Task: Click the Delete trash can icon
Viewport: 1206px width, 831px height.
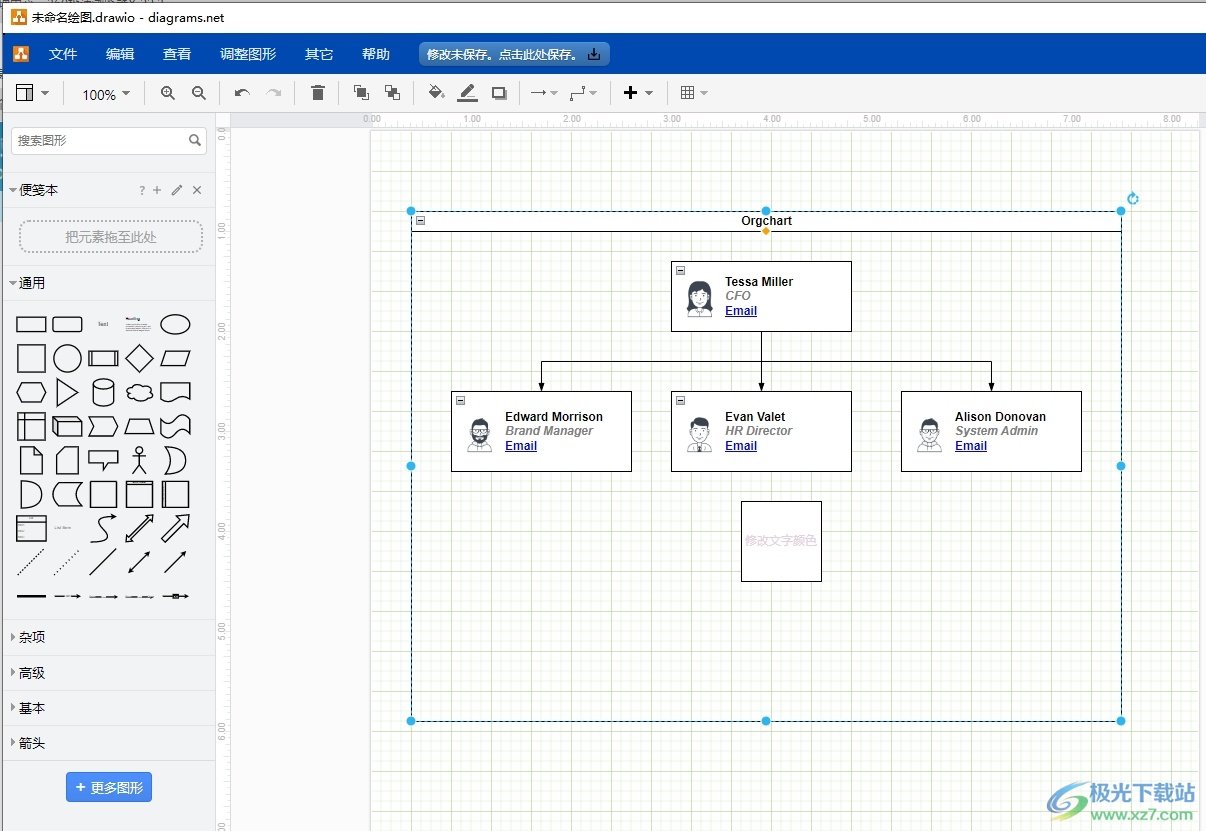Action: (318, 93)
